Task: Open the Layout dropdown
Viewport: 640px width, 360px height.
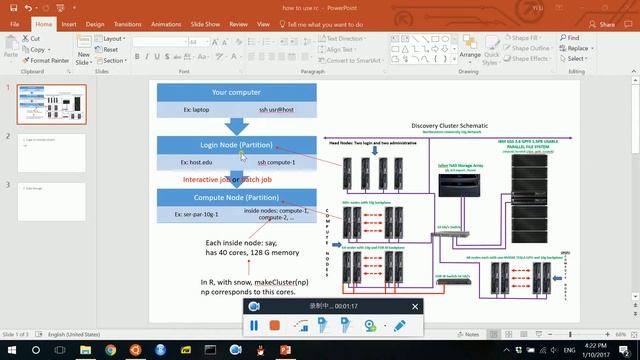Action: 110,38
